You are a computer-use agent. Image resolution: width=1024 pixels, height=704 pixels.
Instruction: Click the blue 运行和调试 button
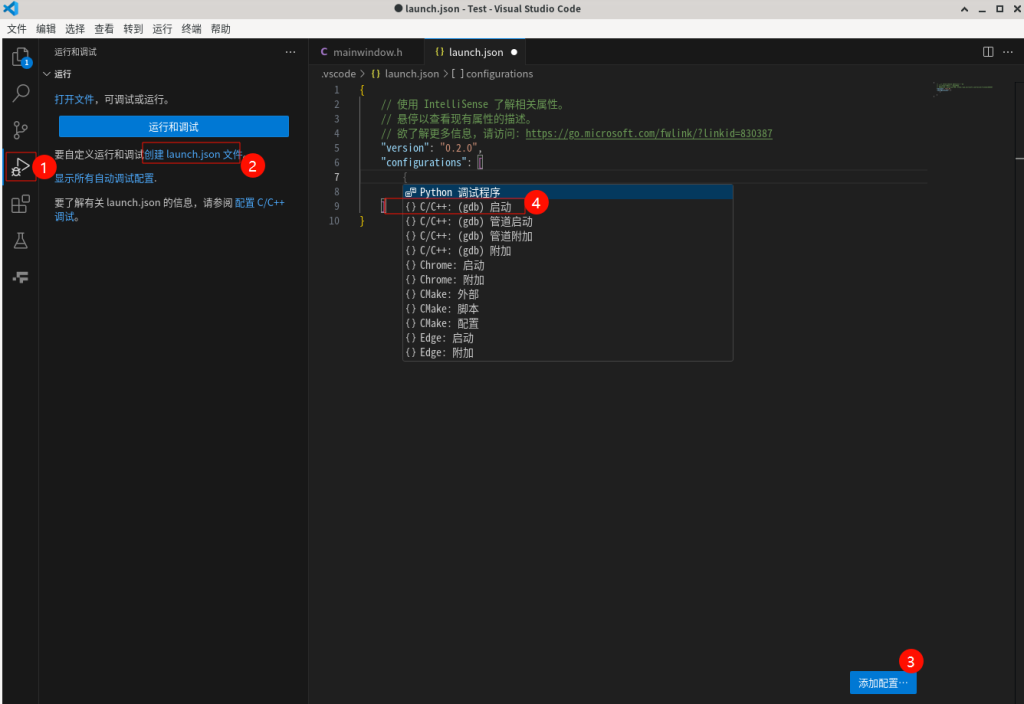173,127
